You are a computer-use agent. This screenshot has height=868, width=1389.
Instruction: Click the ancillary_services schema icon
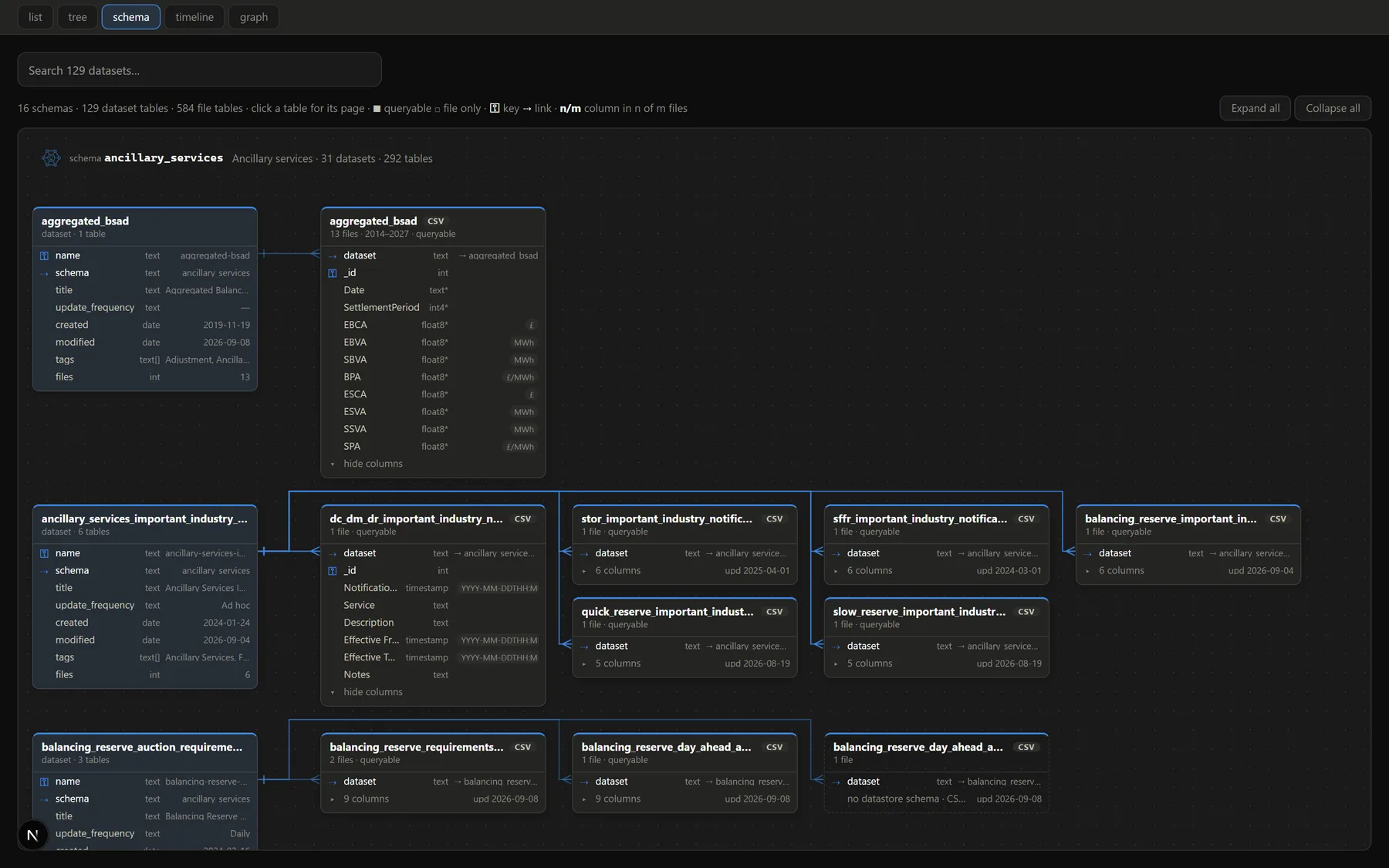pos(51,158)
